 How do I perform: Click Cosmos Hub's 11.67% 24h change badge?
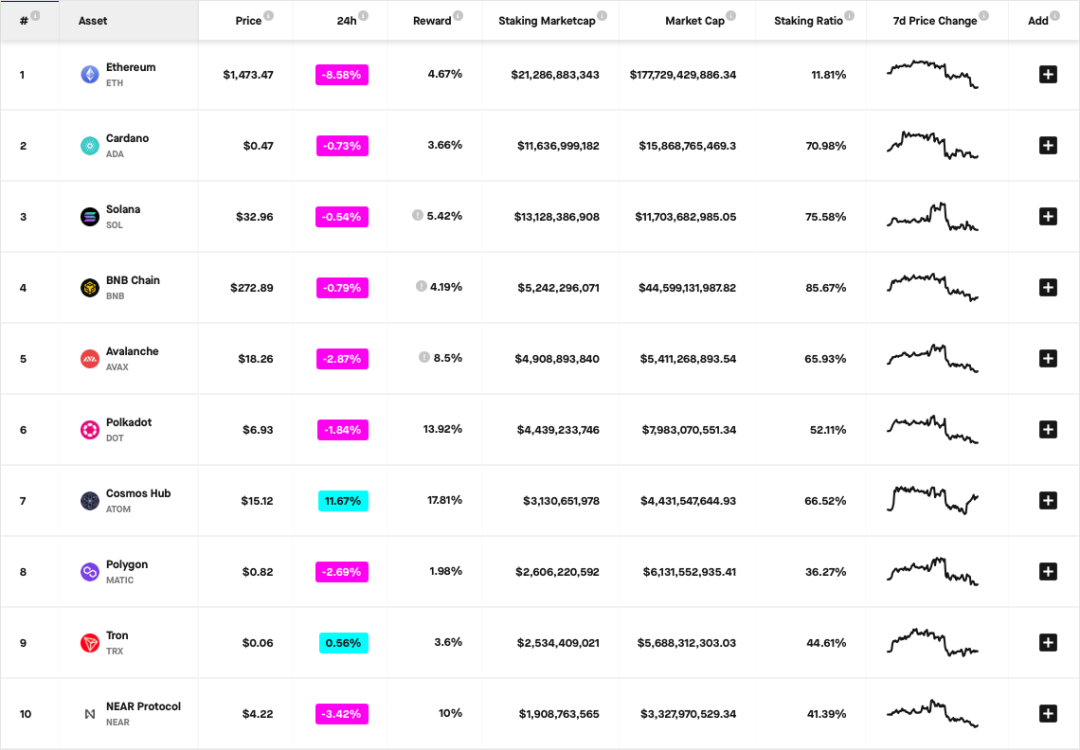343,501
